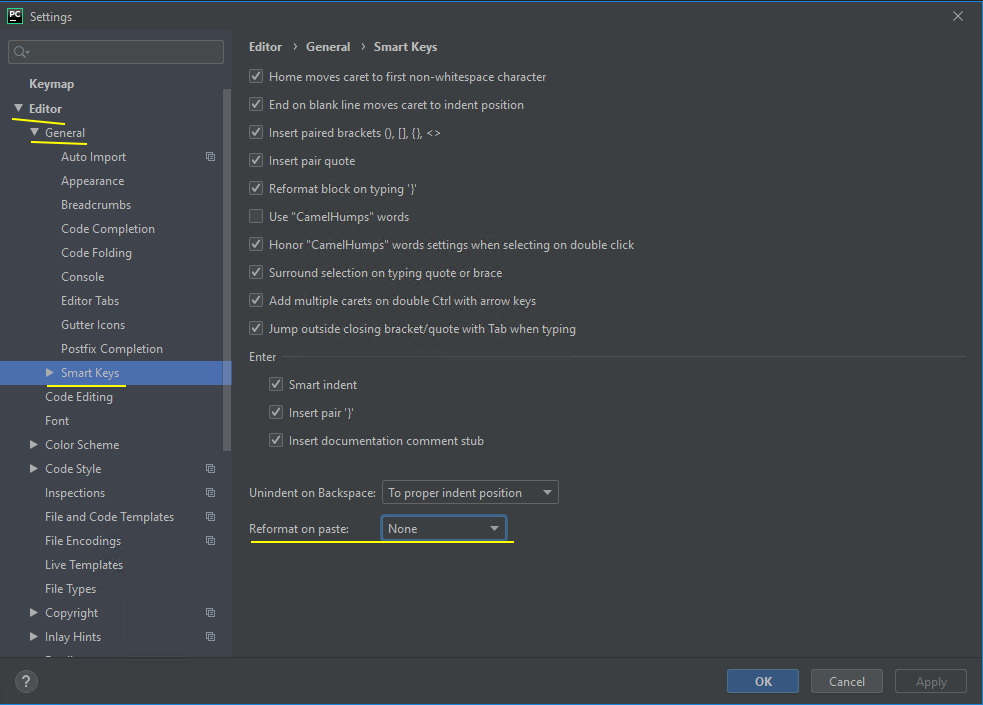Click the help question mark icon
Image resolution: width=983 pixels, height=705 pixels.
pyautogui.click(x=27, y=682)
